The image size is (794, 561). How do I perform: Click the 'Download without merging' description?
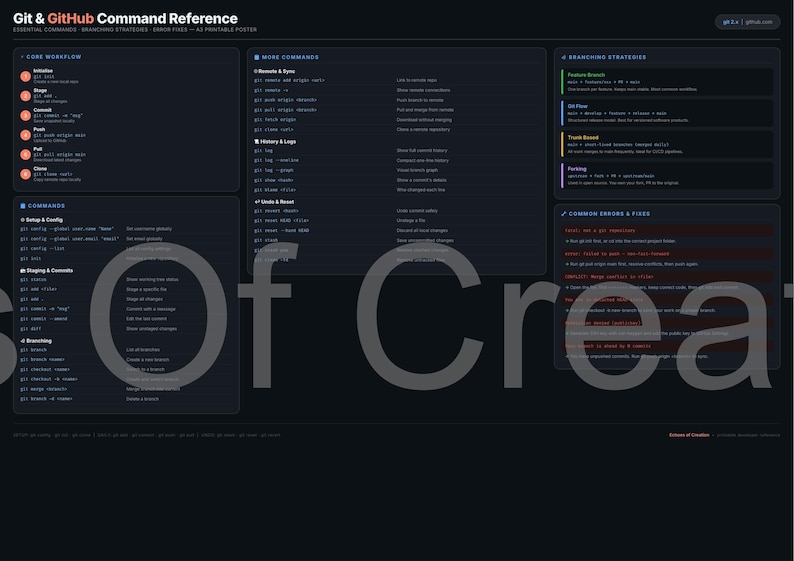pyautogui.click(x=424, y=120)
